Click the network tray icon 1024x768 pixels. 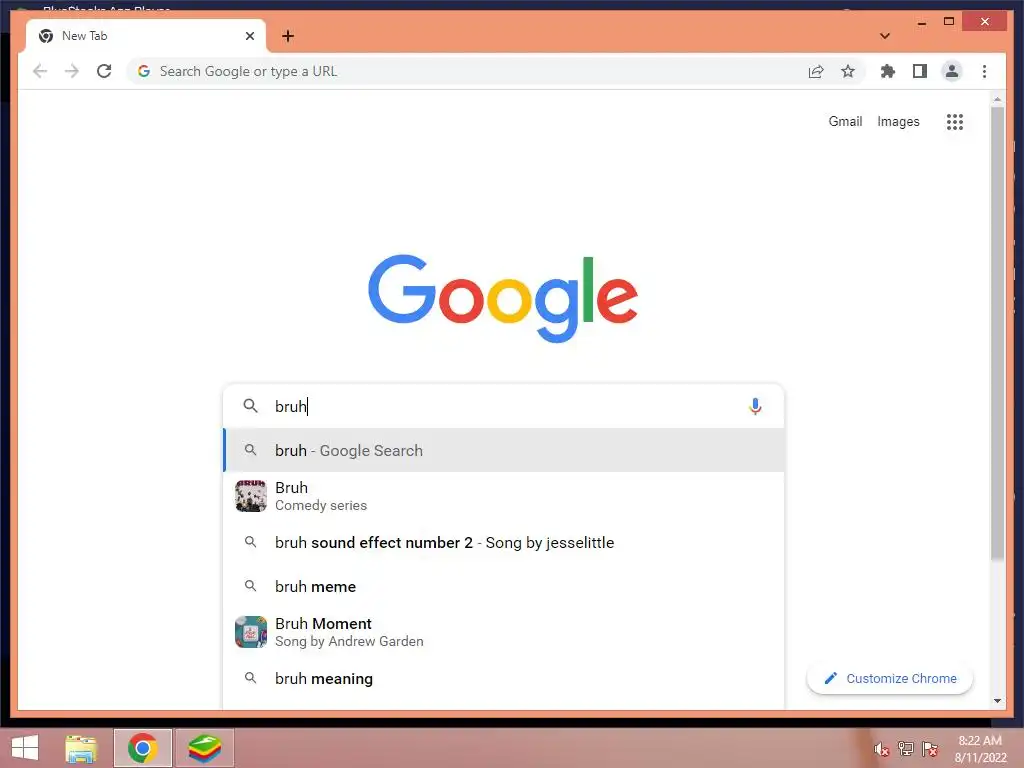pyautogui.click(x=906, y=749)
